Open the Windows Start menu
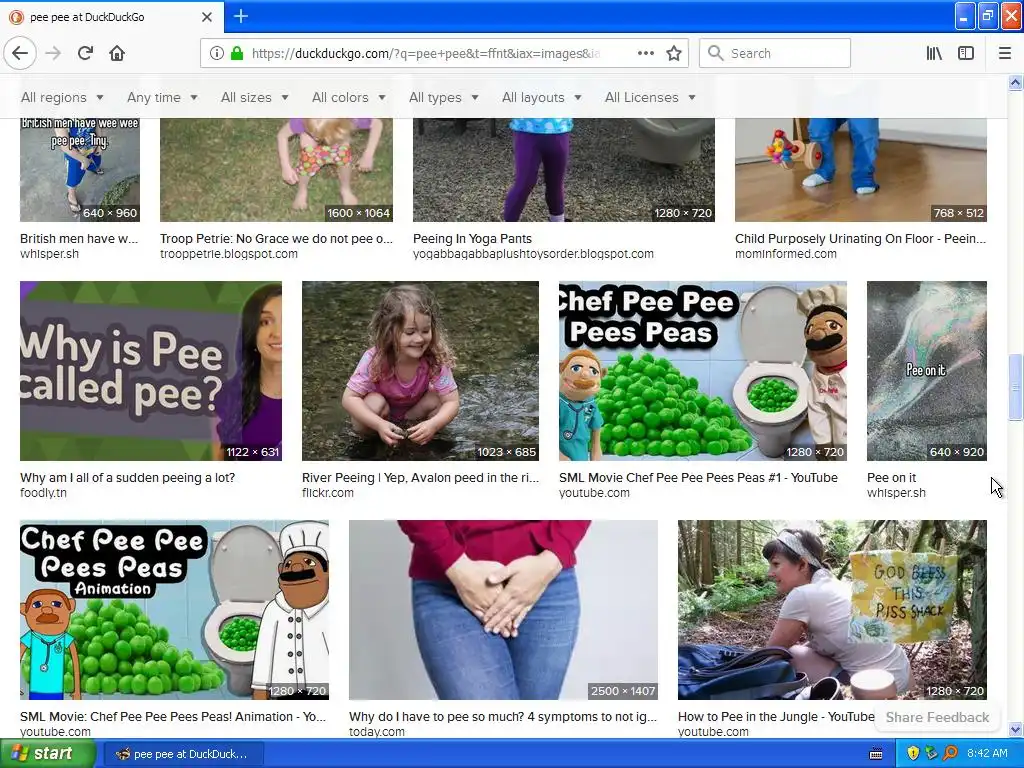 [x=47, y=754]
